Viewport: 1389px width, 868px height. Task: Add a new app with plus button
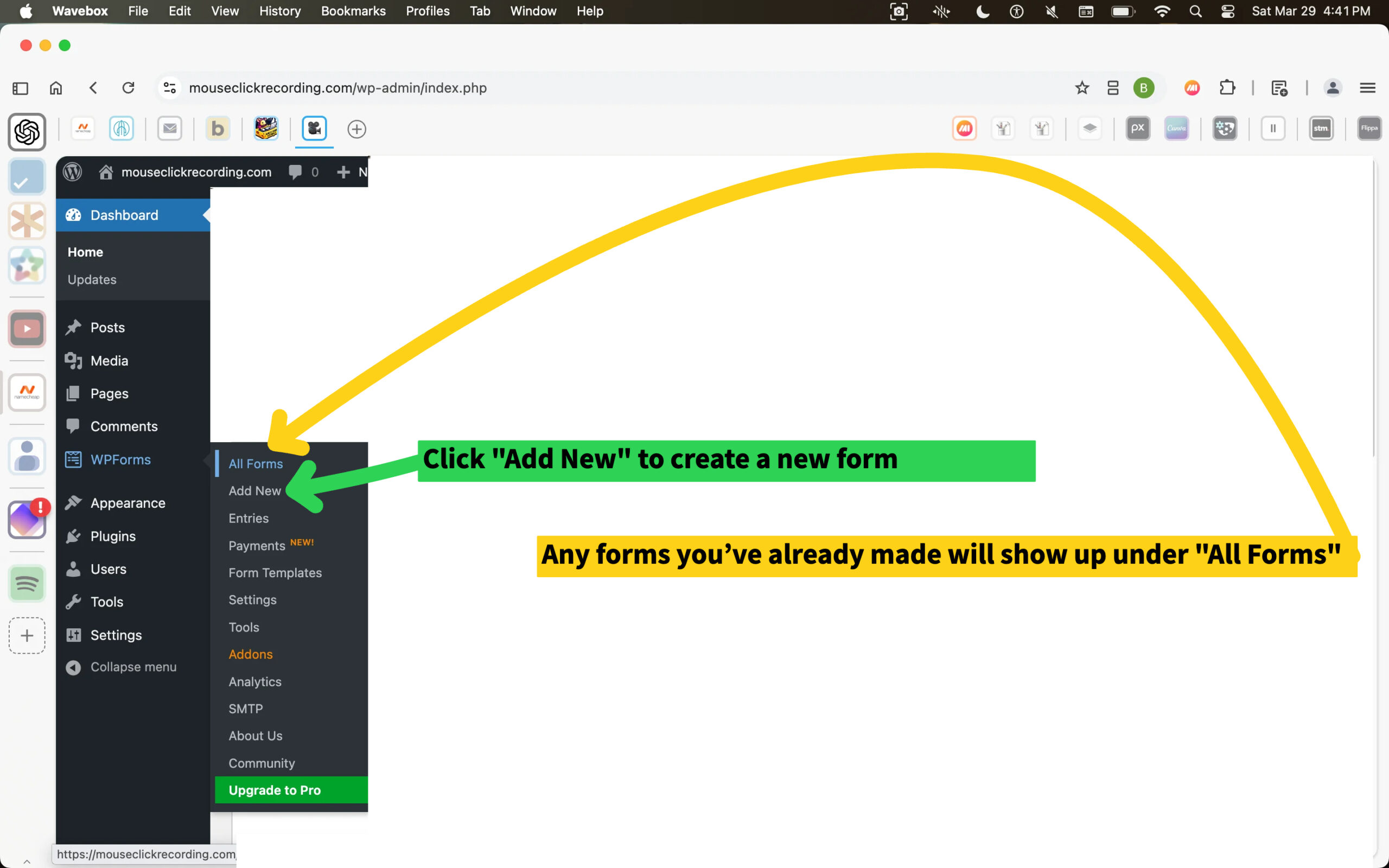[27, 635]
